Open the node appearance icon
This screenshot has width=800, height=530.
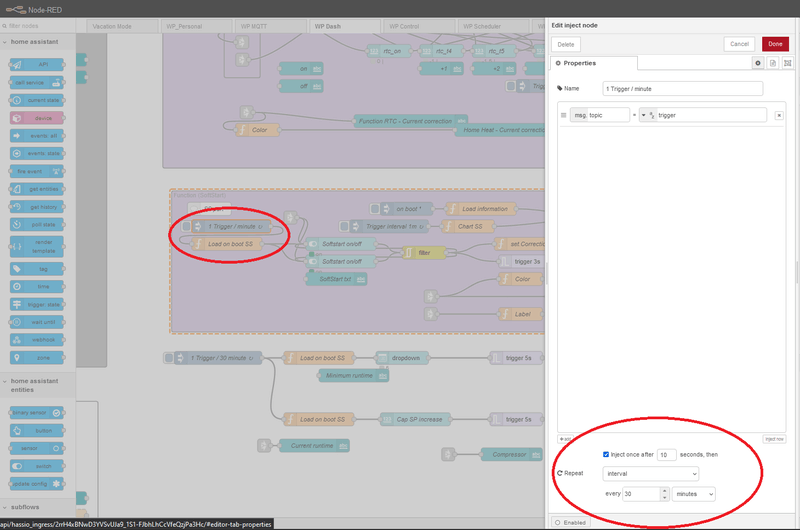click(x=787, y=63)
